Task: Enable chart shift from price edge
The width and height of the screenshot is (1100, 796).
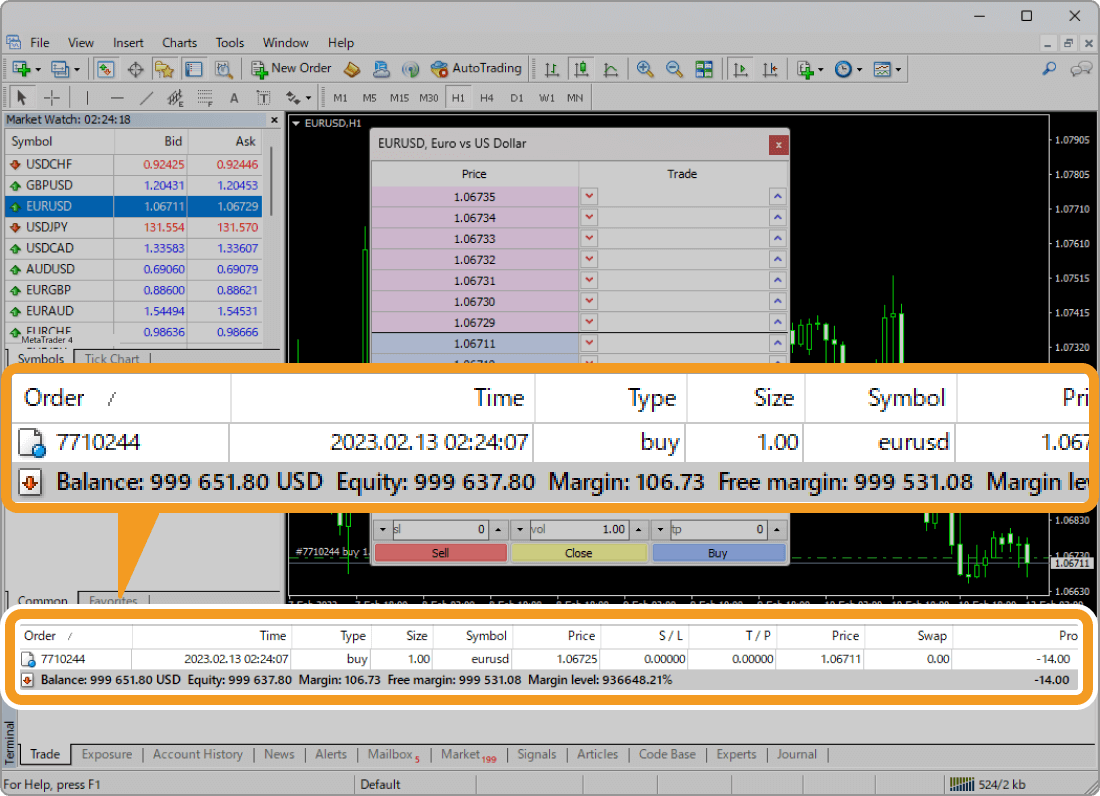Action: pos(770,68)
